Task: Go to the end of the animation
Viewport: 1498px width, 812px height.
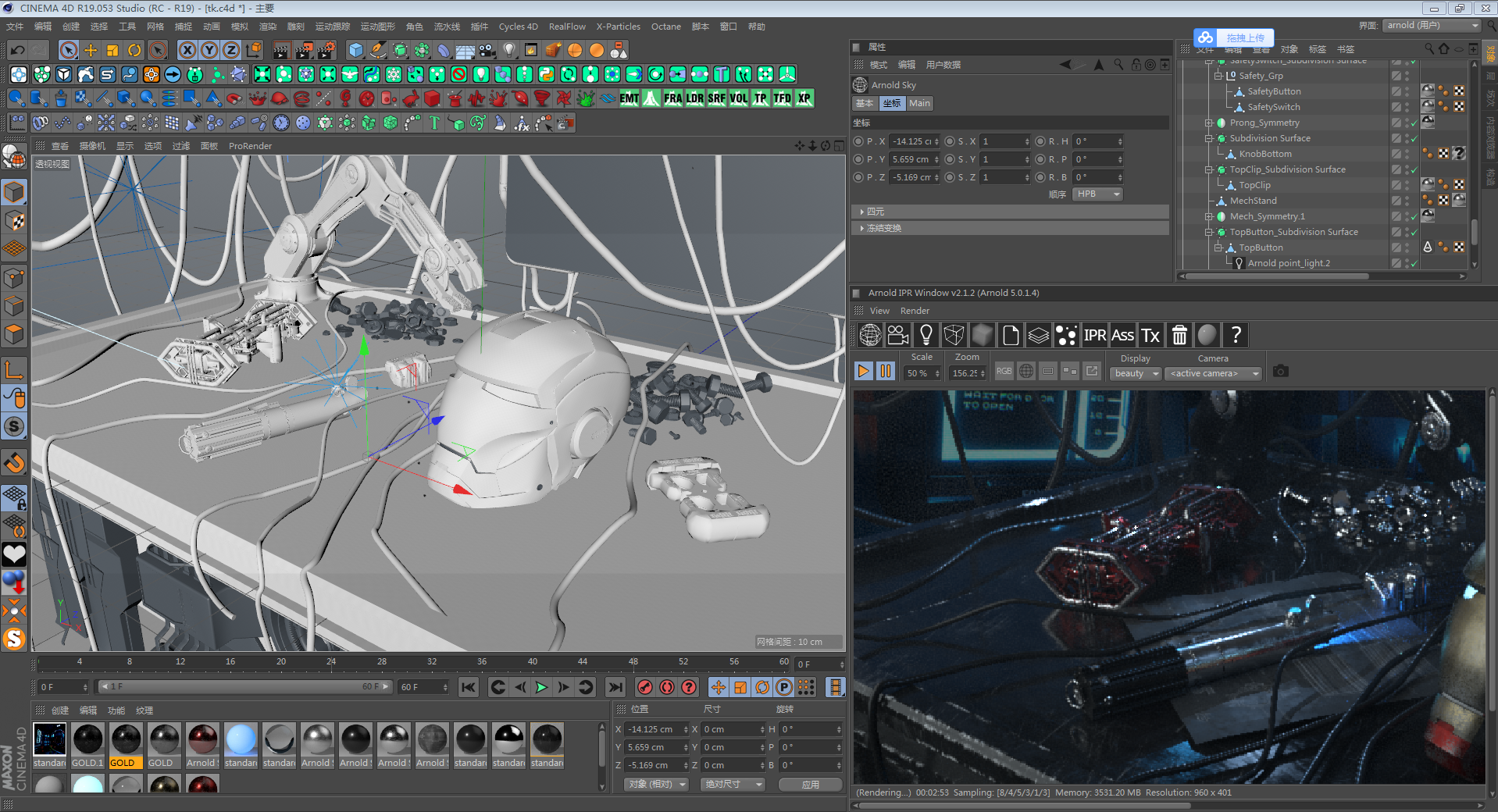Action: (616, 687)
